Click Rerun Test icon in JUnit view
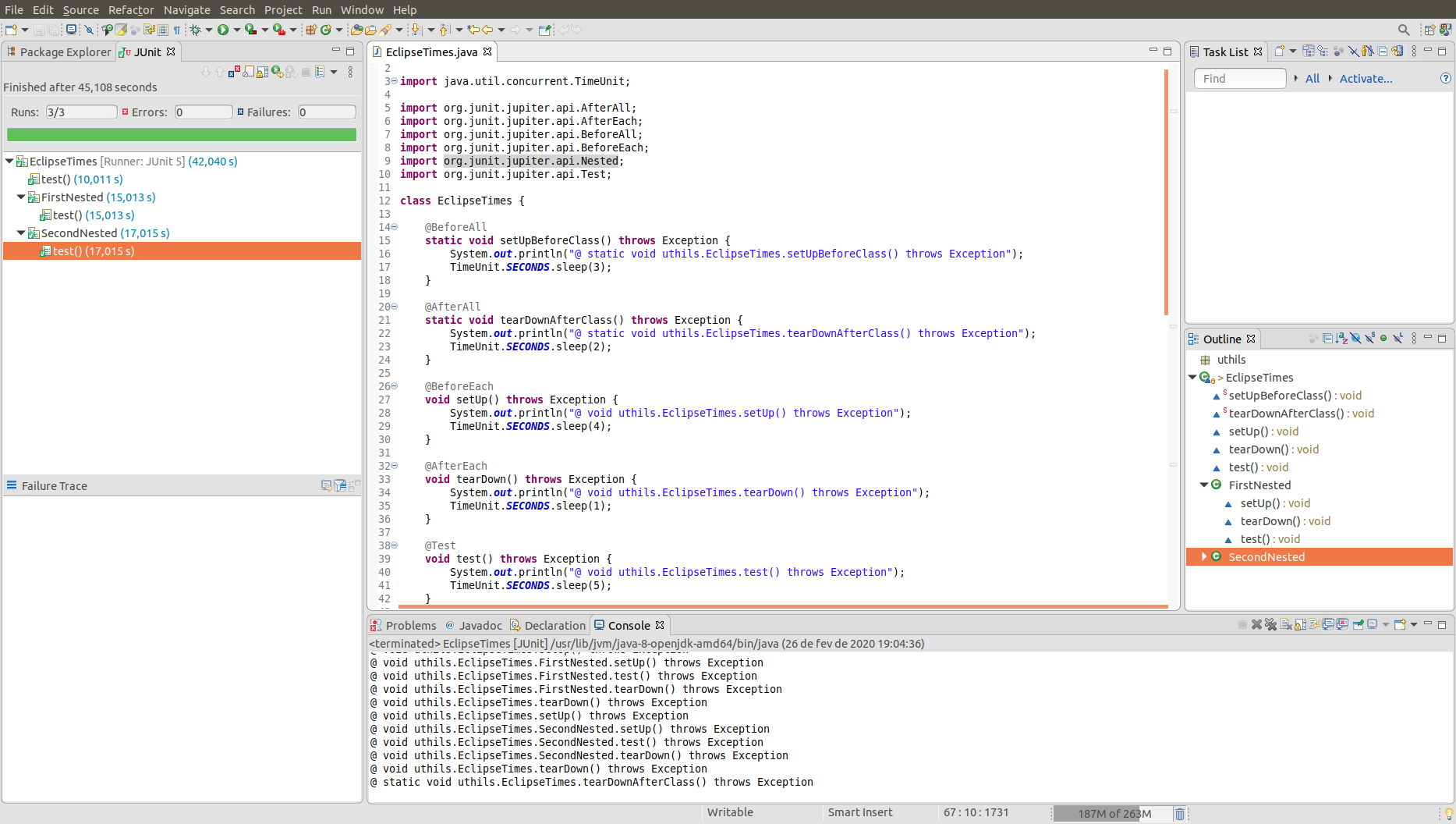1456x824 pixels. click(277, 72)
